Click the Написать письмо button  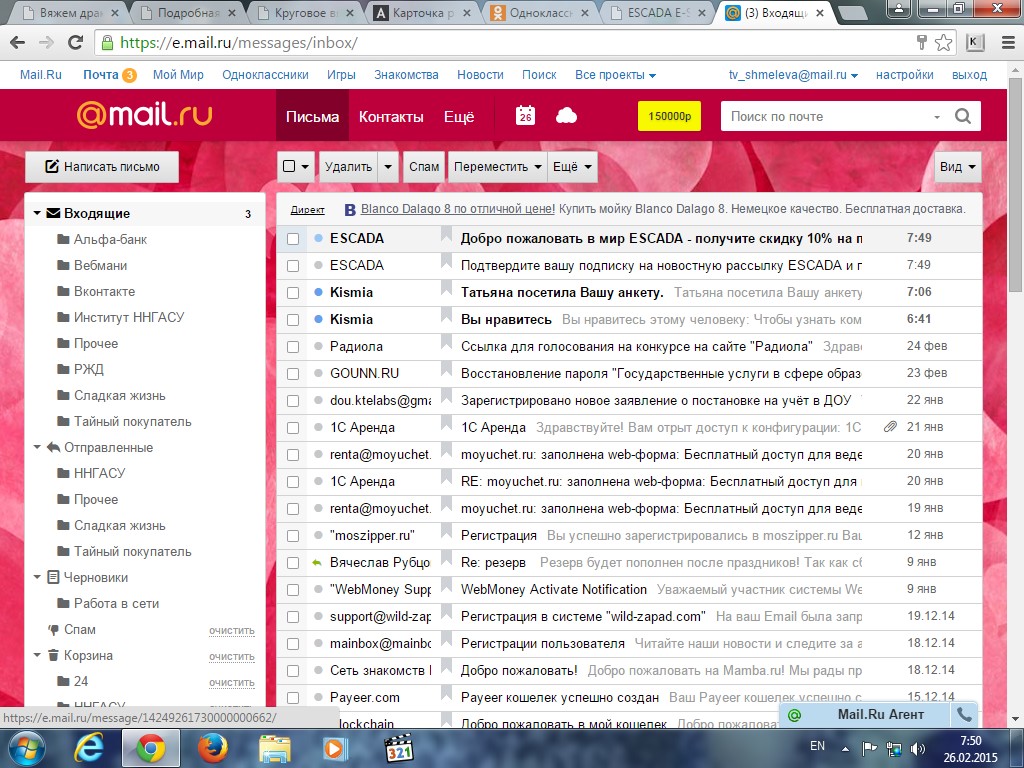(102, 167)
